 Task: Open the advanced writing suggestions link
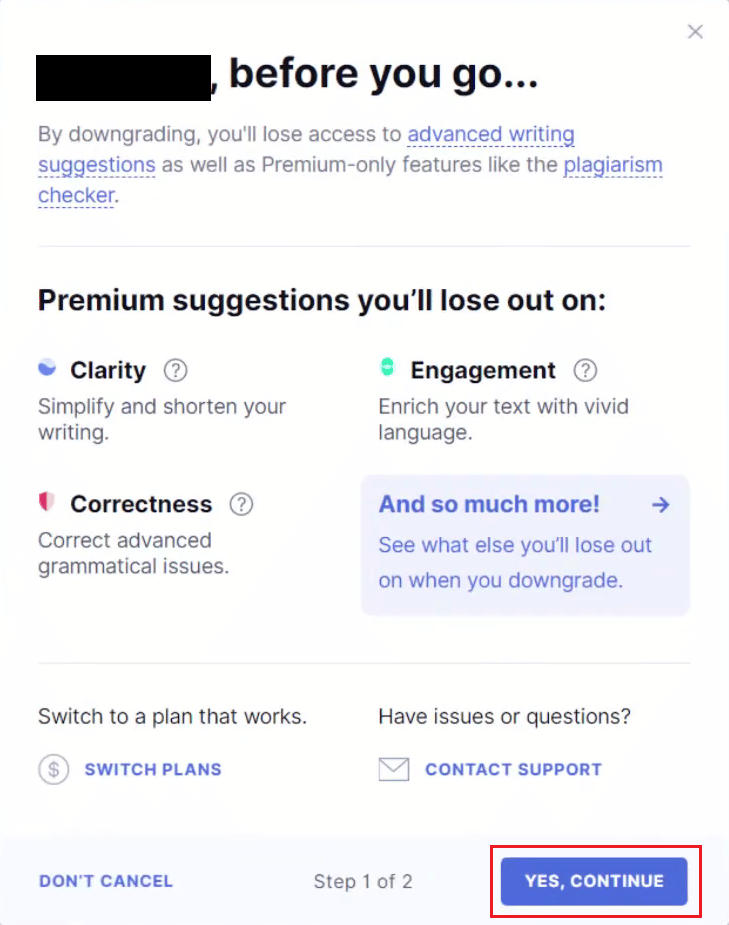pyautogui.click(x=491, y=134)
